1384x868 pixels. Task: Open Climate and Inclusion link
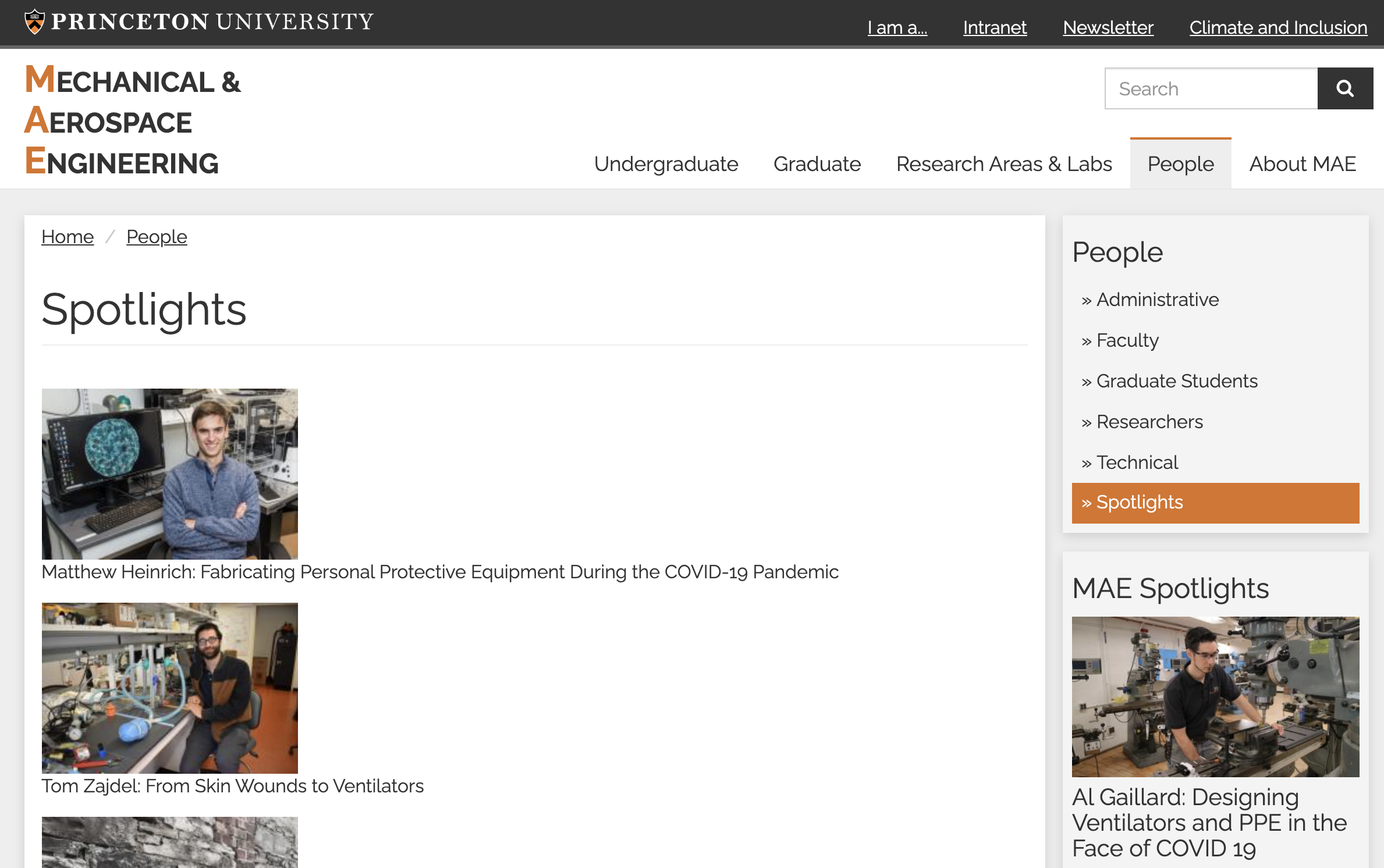[x=1278, y=27]
